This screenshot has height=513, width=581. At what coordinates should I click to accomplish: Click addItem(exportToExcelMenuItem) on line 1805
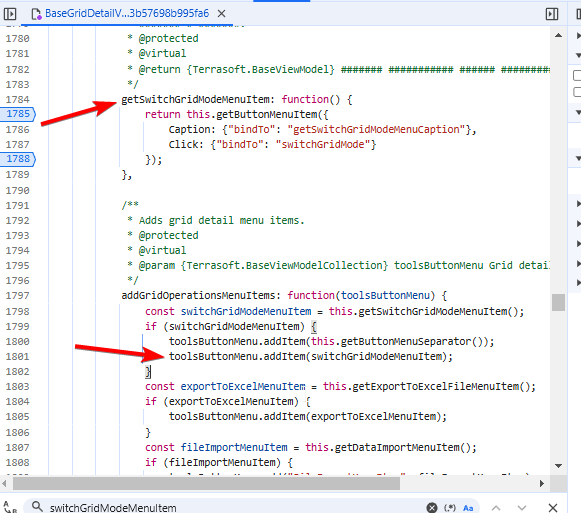[352, 417]
